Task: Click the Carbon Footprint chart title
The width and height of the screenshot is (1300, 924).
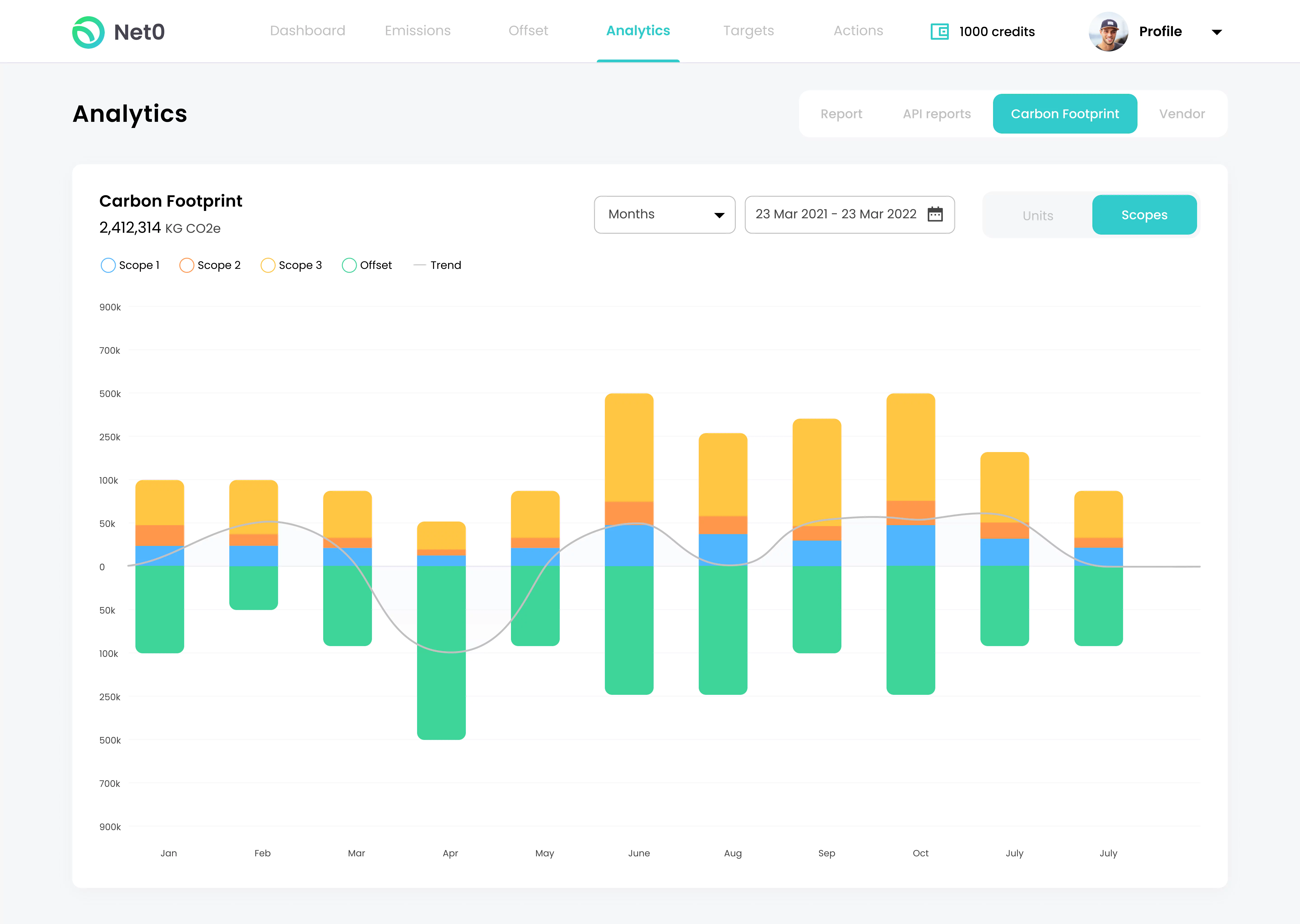Action: (x=171, y=201)
